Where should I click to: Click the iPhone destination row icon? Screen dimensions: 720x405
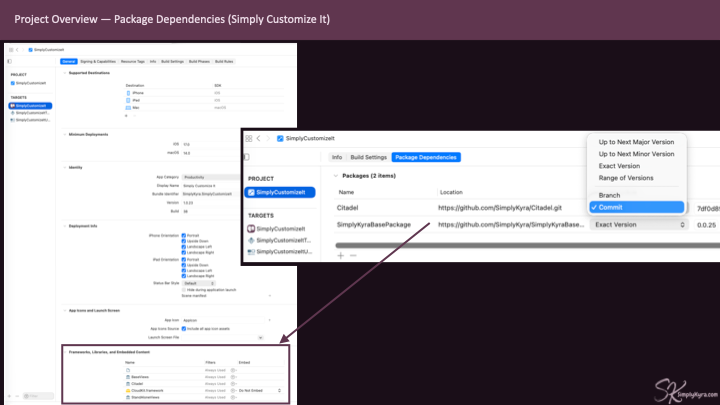(x=128, y=93)
